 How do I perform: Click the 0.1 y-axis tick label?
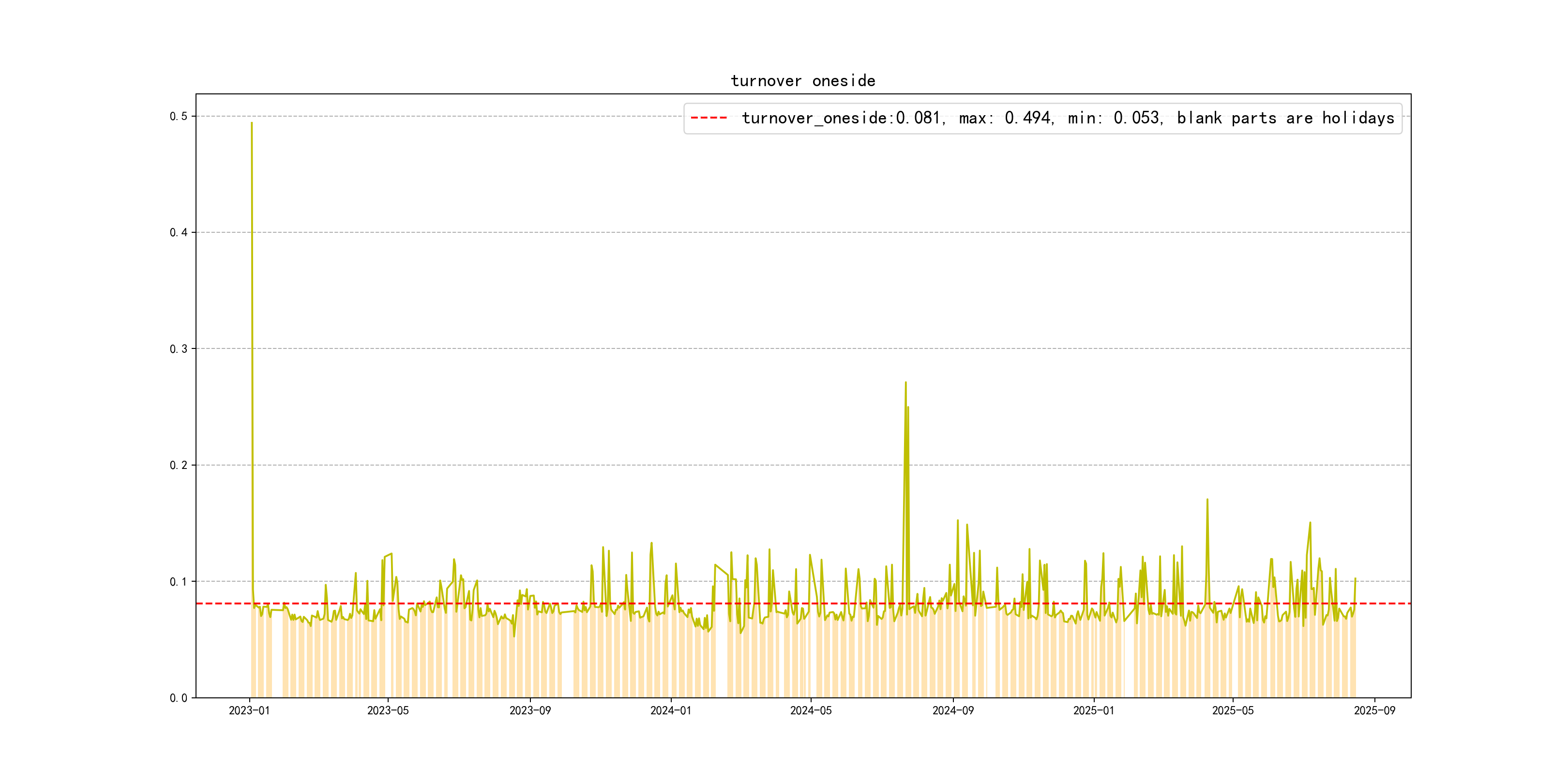[x=179, y=581]
